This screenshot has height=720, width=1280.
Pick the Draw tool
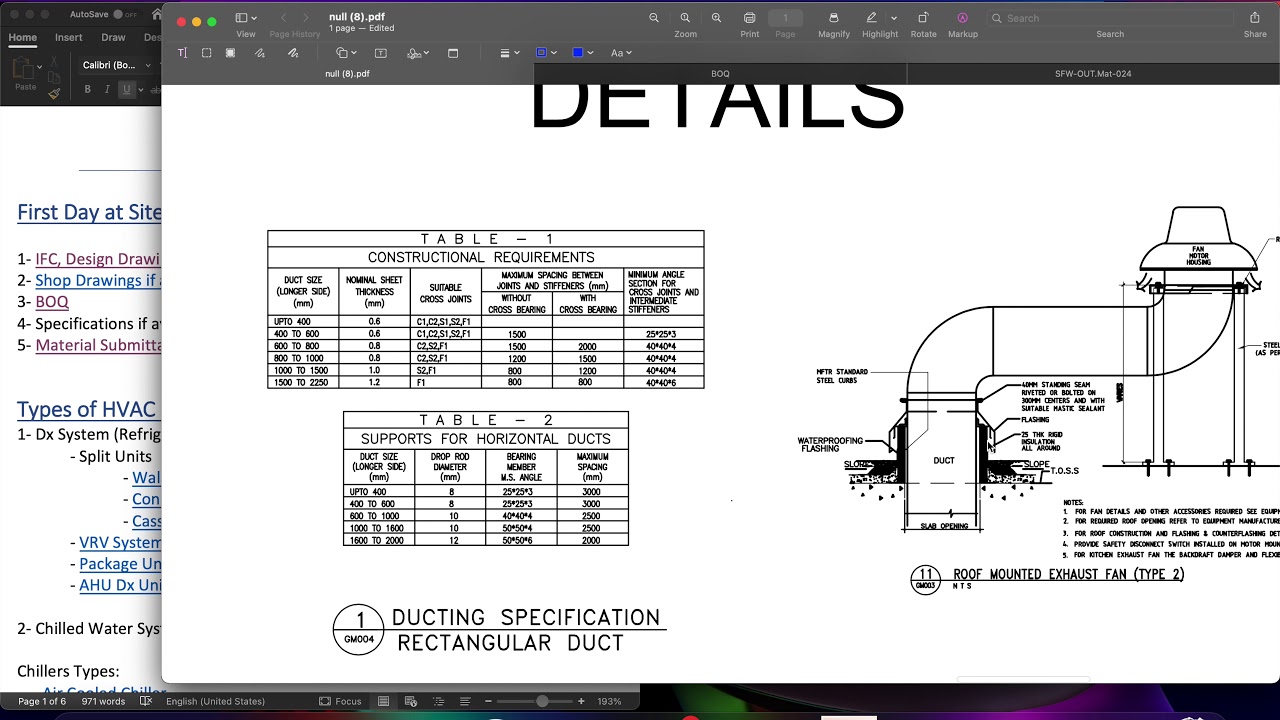point(293,53)
